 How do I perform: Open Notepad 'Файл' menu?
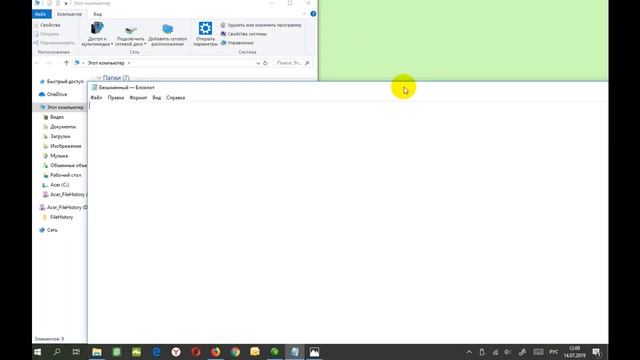(96, 98)
